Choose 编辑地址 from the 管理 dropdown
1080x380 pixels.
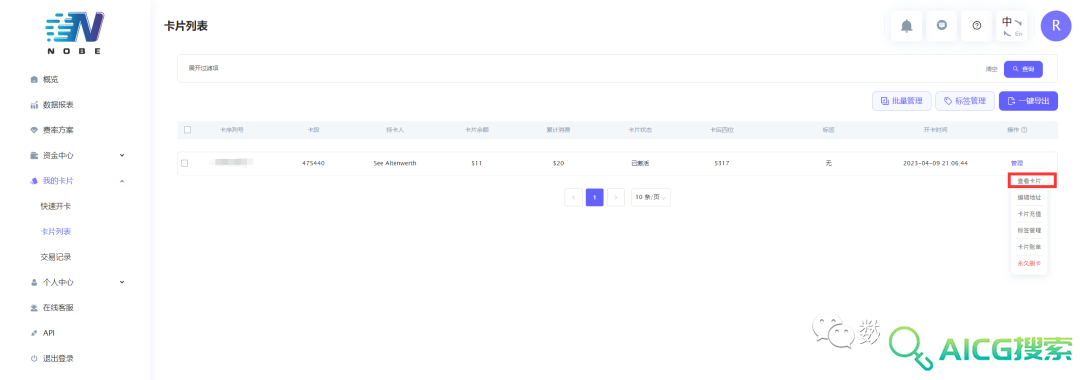click(1029, 198)
